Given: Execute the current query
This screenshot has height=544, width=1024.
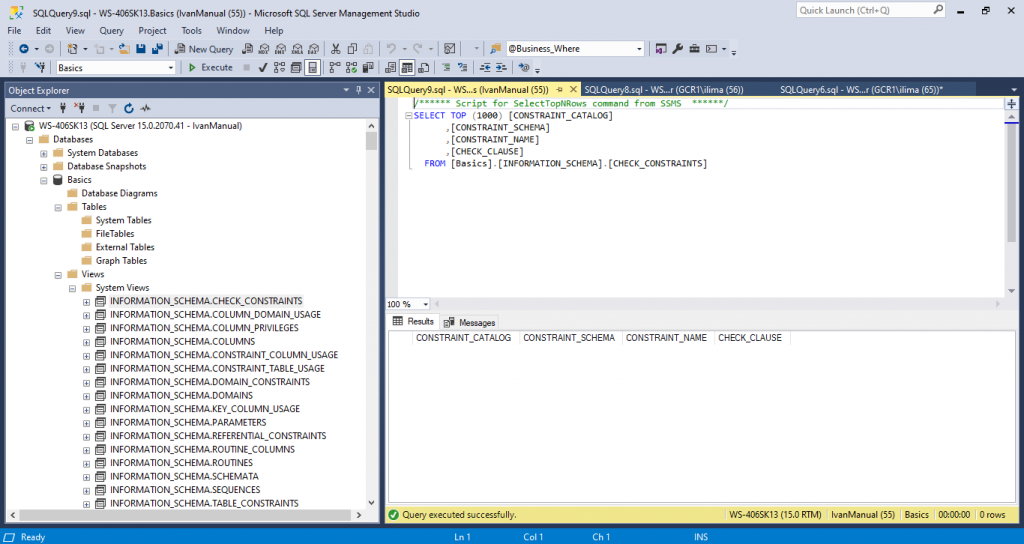Looking at the screenshot, I should click(x=211, y=68).
